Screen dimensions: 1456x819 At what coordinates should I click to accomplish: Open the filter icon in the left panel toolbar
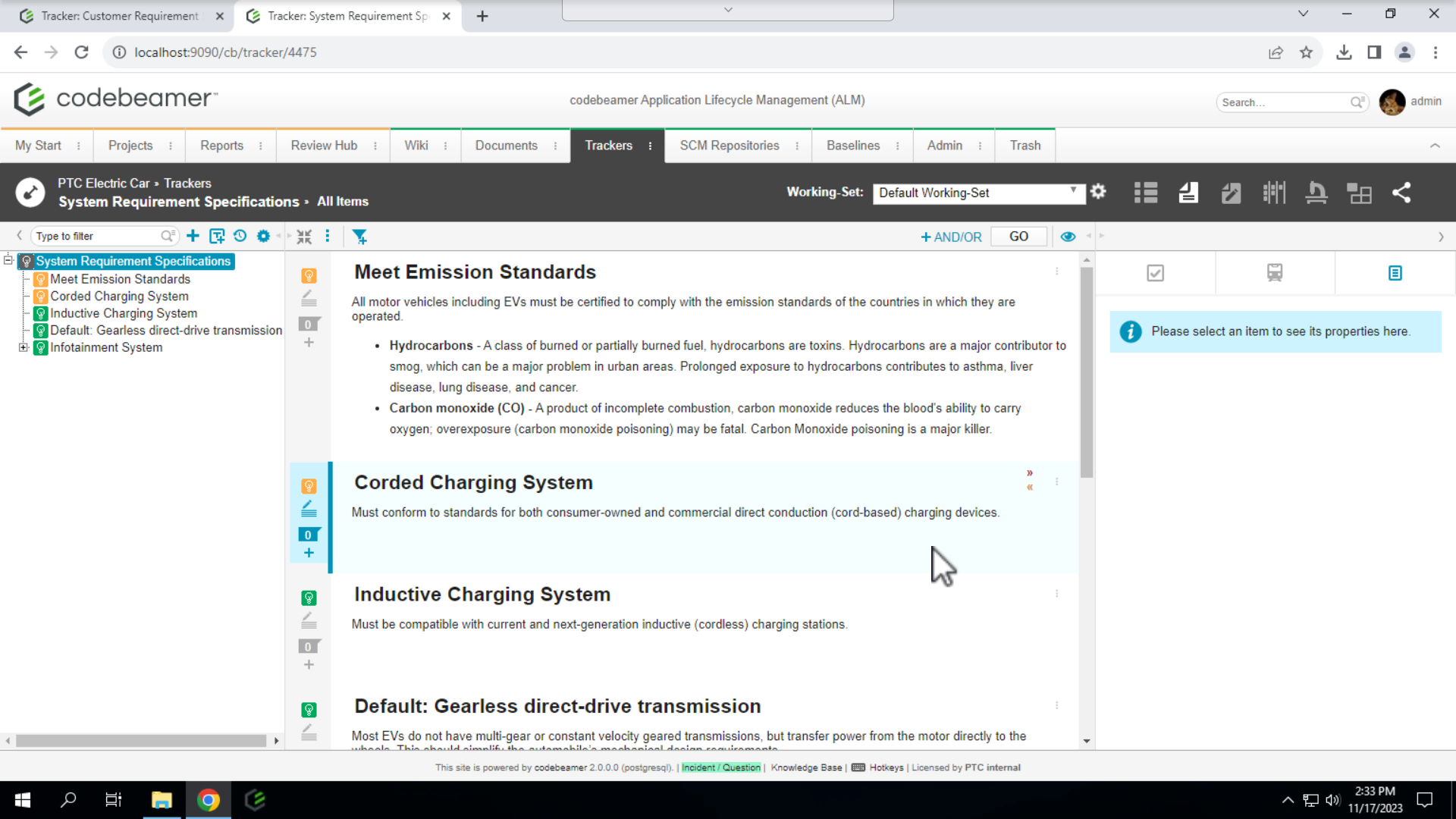pyautogui.click(x=360, y=236)
